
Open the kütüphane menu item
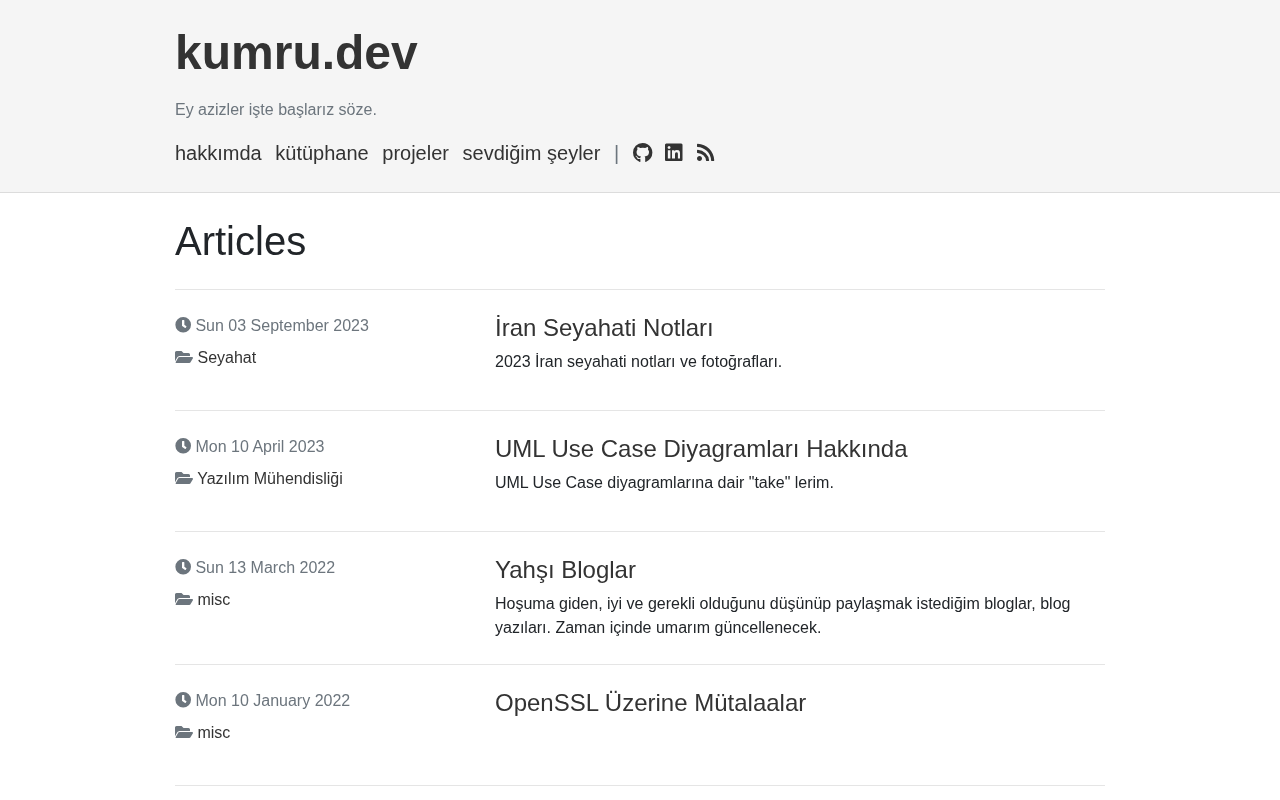[322, 153]
